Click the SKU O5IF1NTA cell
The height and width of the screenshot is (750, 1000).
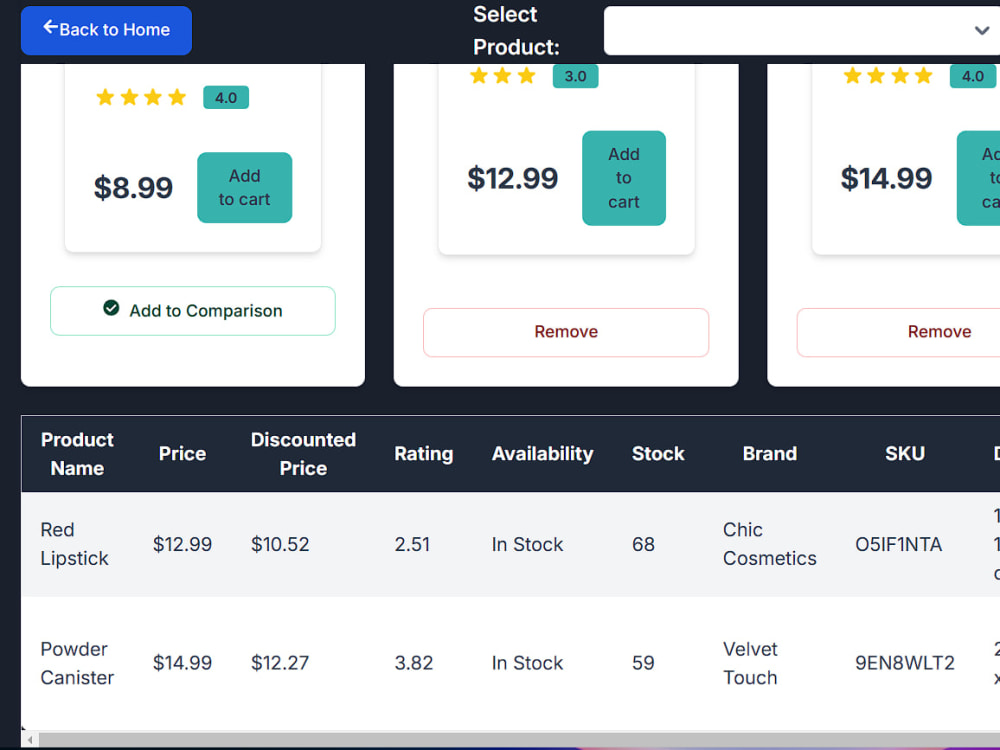point(899,544)
